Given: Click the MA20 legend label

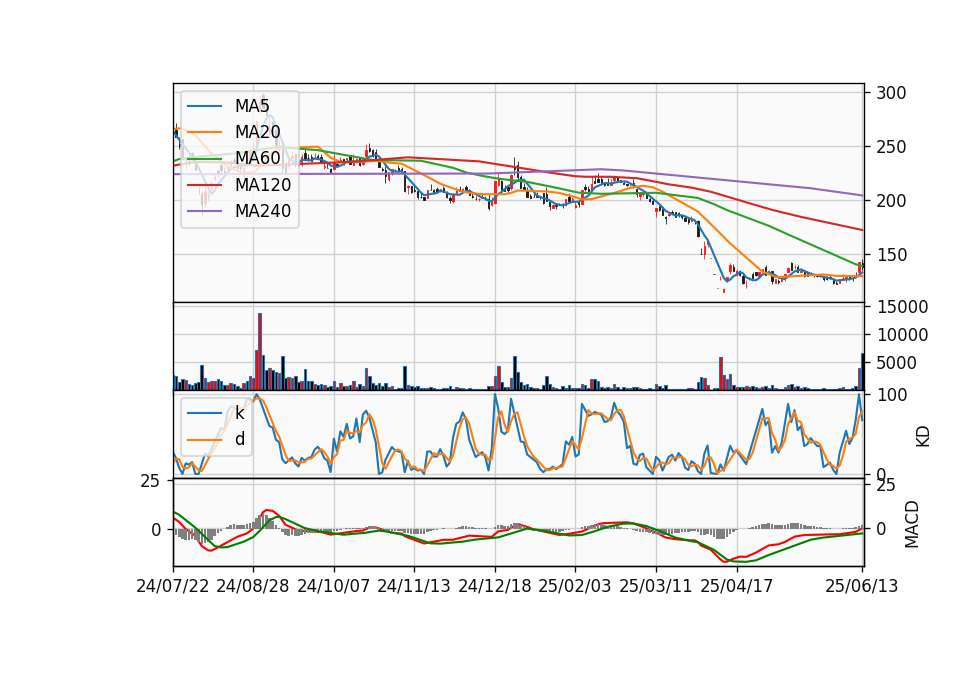Looking at the screenshot, I should (257, 132).
